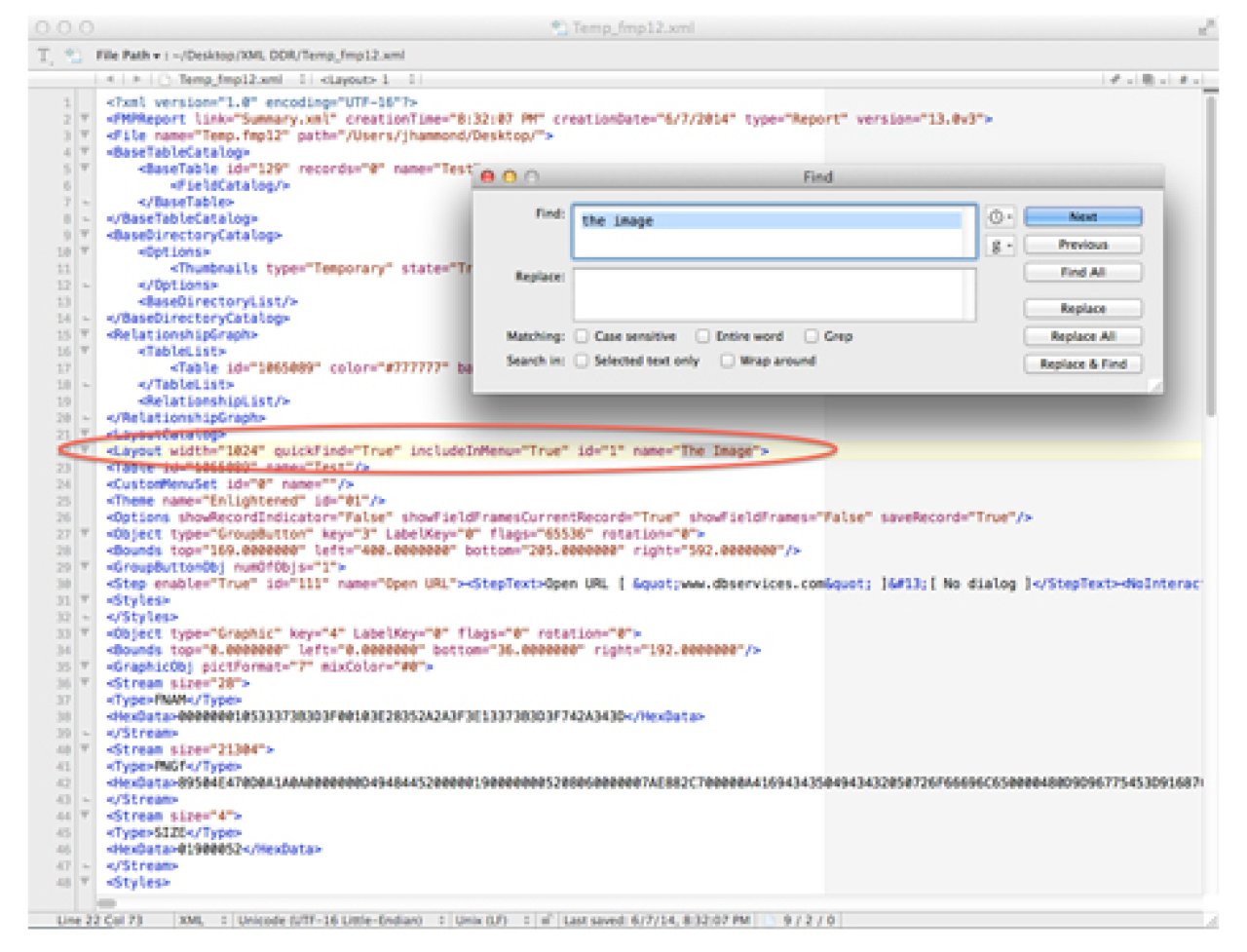Click the <?xml version="1.0" line
The width and height of the screenshot is (1247, 952).
point(262,102)
